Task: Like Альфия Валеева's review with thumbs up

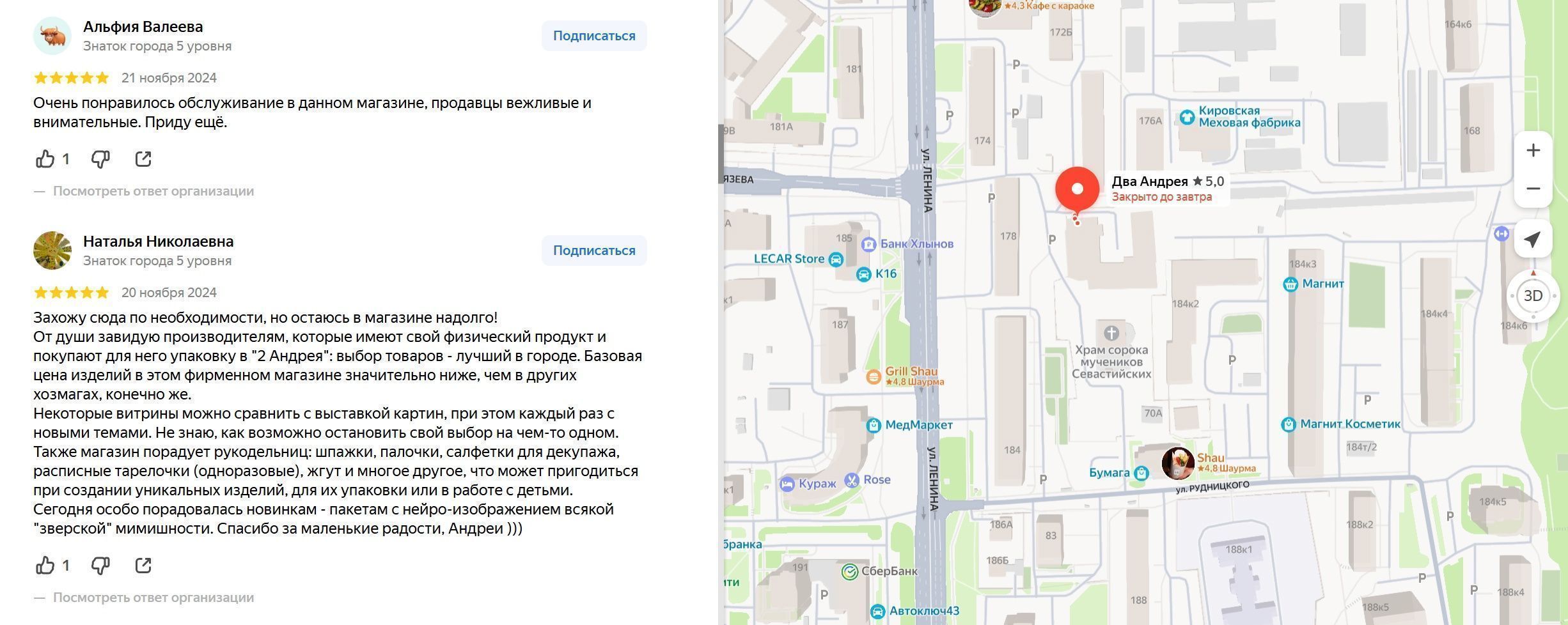Action: tap(45, 158)
